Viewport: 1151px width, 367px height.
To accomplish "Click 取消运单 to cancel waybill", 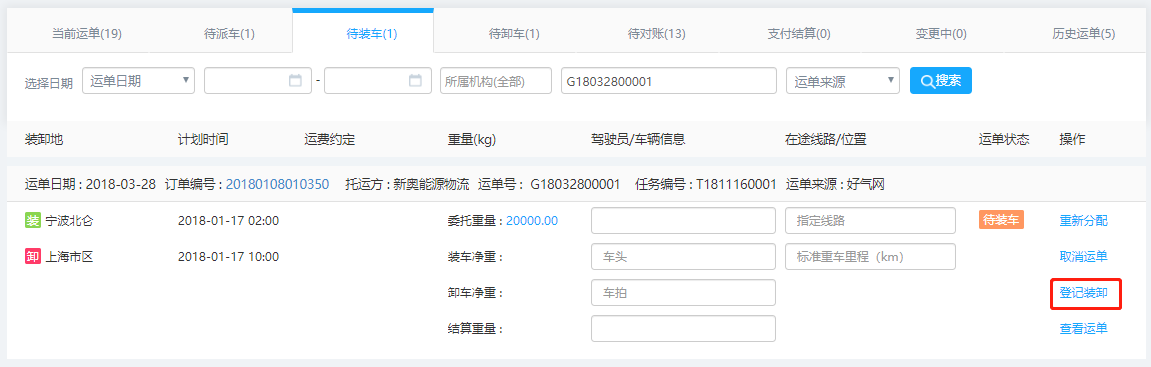I will point(1083,257).
